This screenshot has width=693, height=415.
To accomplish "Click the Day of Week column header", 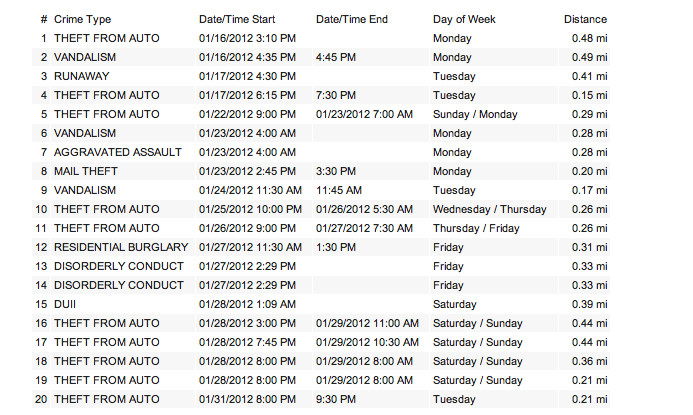I will pyautogui.click(x=464, y=19).
